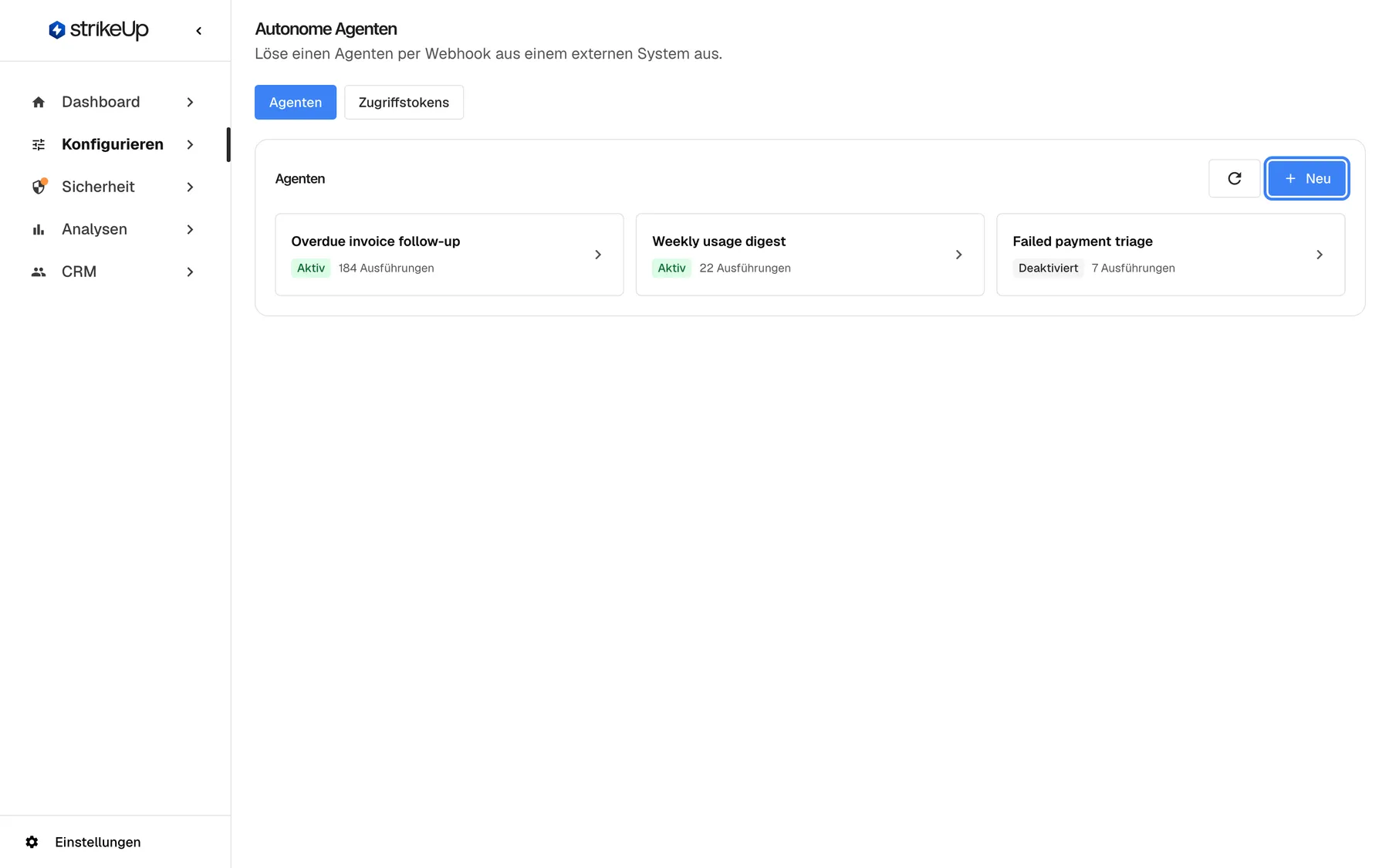Open Failed payment triage via its chevron
1389x868 pixels.
point(1320,255)
